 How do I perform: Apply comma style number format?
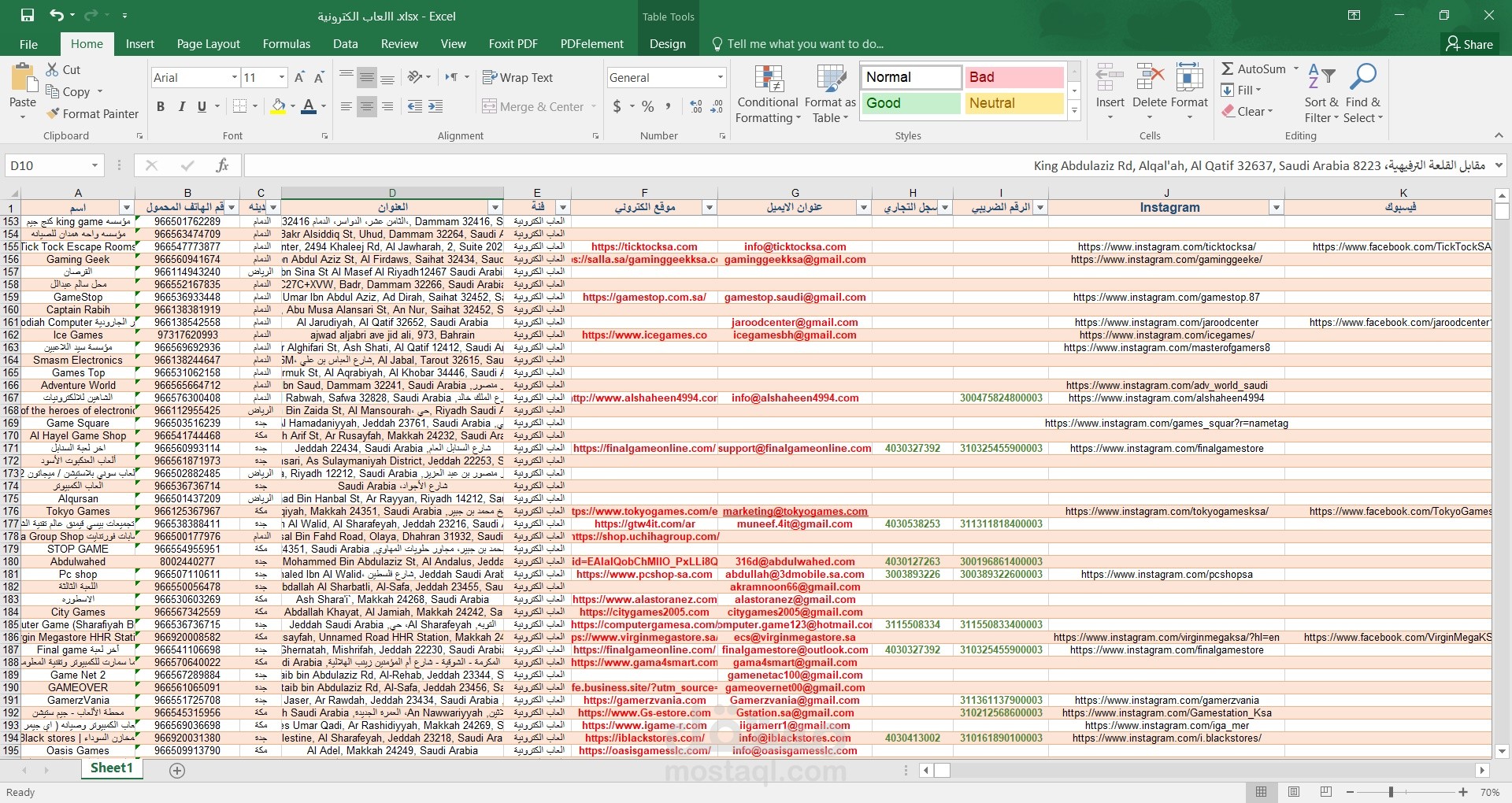[x=668, y=106]
